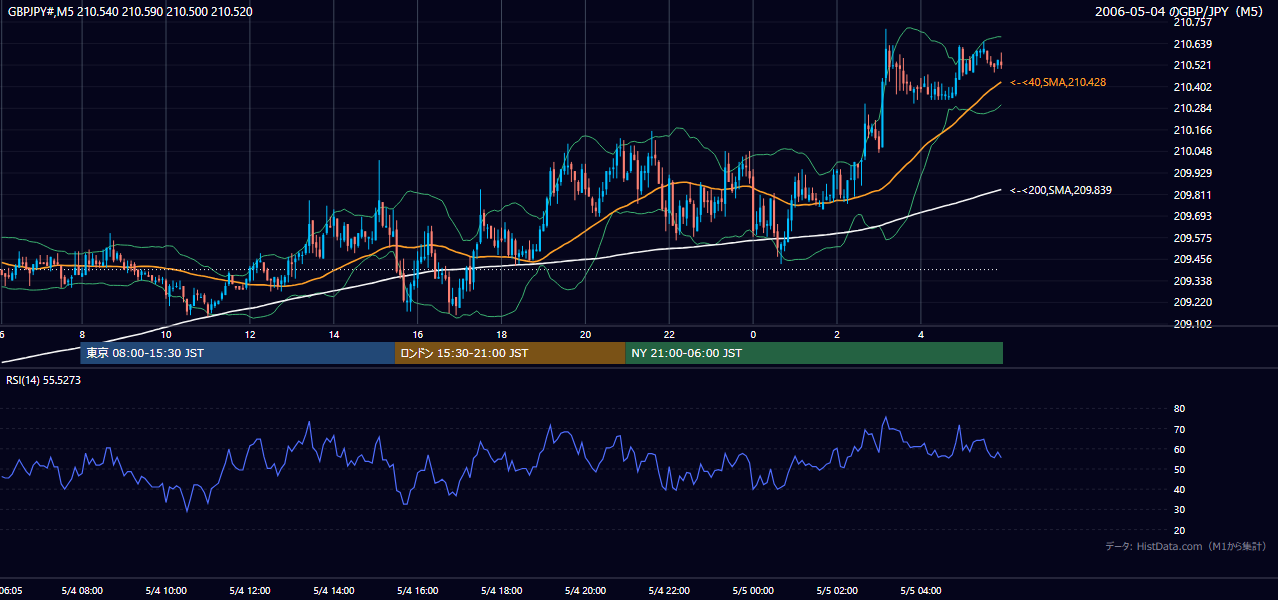Click the 5/4 08:00 time label
The height and width of the screenshot is (600, 1278).
(x=83, y=591)
